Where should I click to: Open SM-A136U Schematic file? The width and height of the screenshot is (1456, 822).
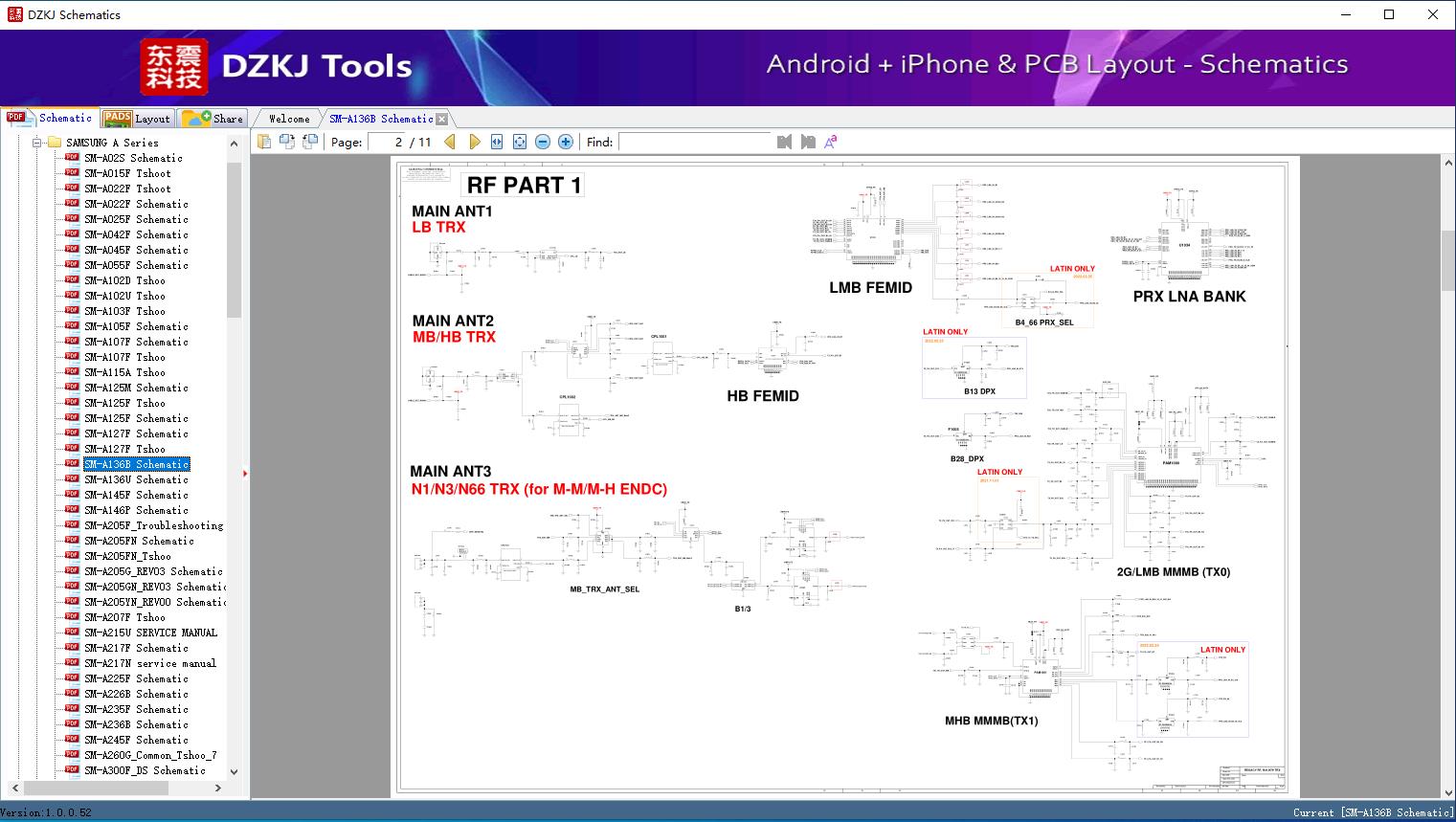click(136, 479)
